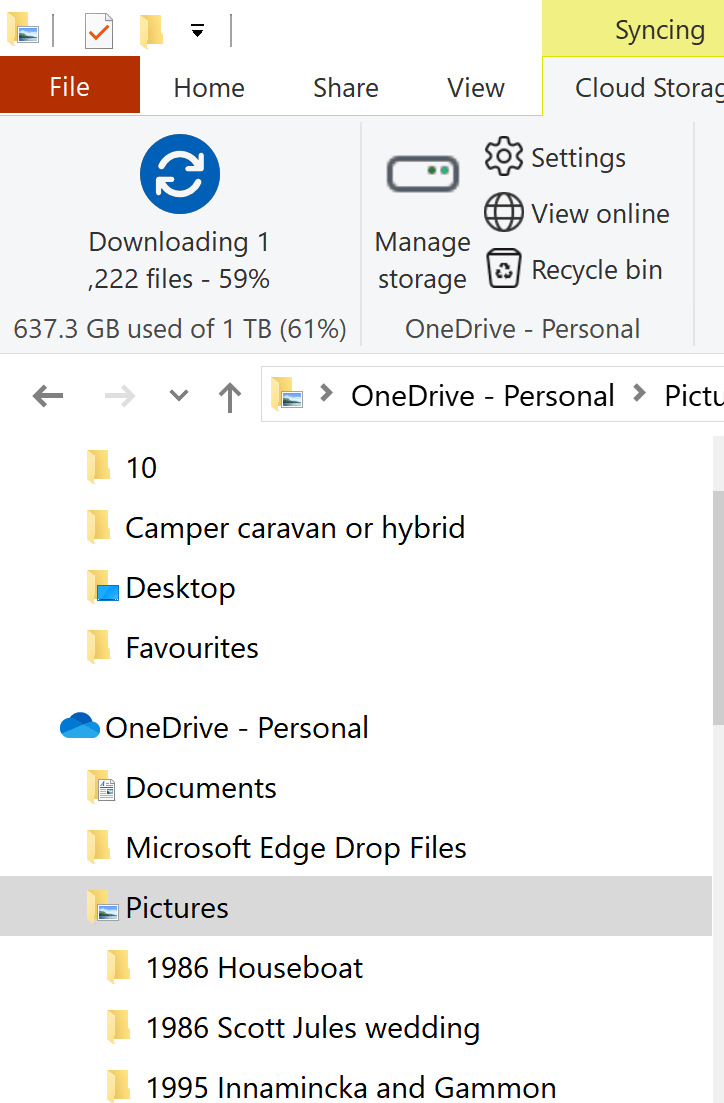
Task: Open Manage storage drive icon
Action: click(423, 174)
